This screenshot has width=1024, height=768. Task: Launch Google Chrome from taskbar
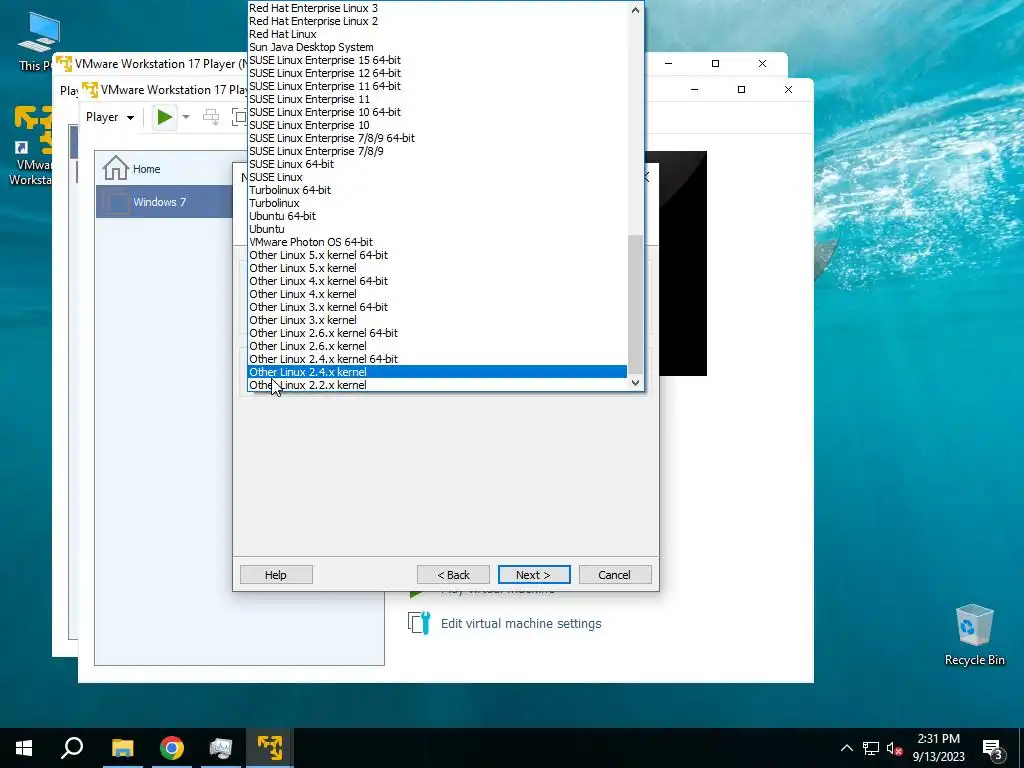(172, 748)
